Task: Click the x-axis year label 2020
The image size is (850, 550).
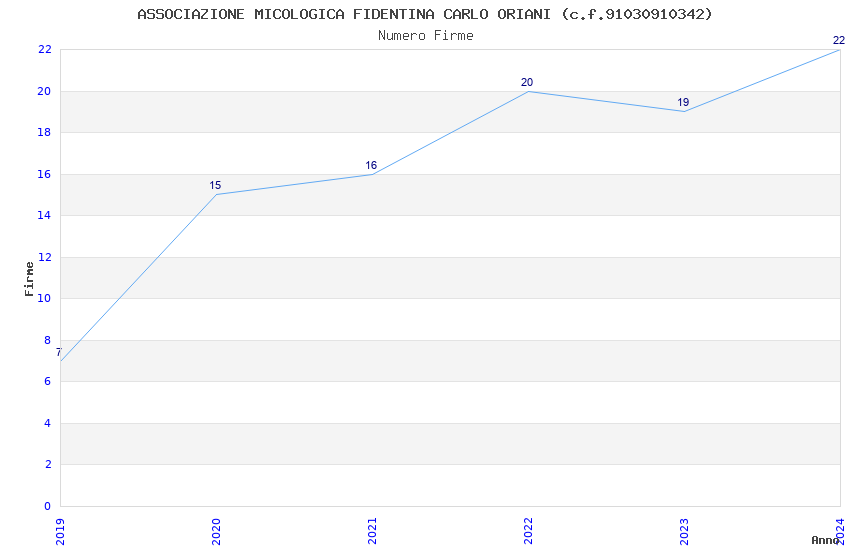Action: point(216,532)
